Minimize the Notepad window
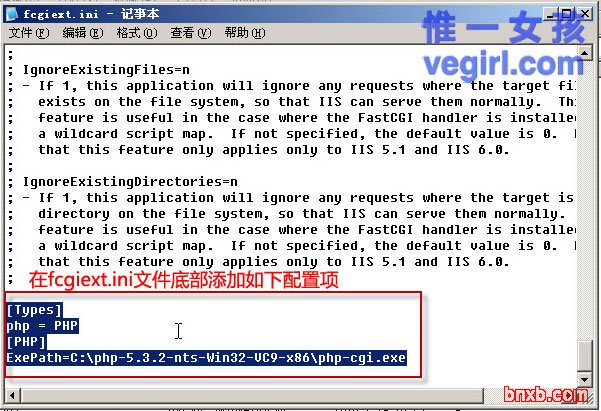 (551, 15)
